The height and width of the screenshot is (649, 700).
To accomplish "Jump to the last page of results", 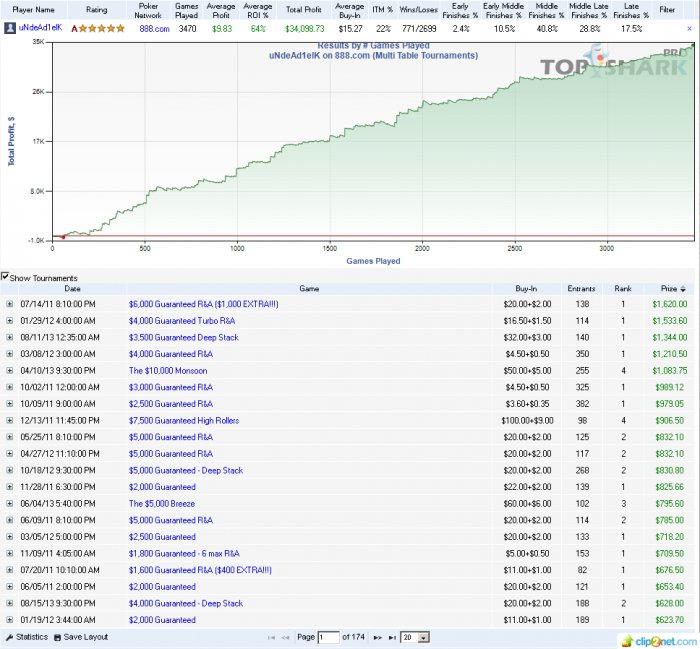I will (x=393, y=637).
